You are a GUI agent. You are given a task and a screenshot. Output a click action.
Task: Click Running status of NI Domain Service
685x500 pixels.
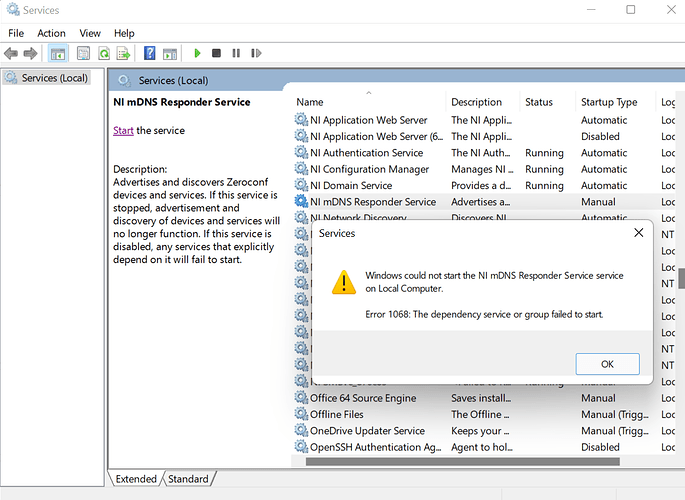coord(544,186)
